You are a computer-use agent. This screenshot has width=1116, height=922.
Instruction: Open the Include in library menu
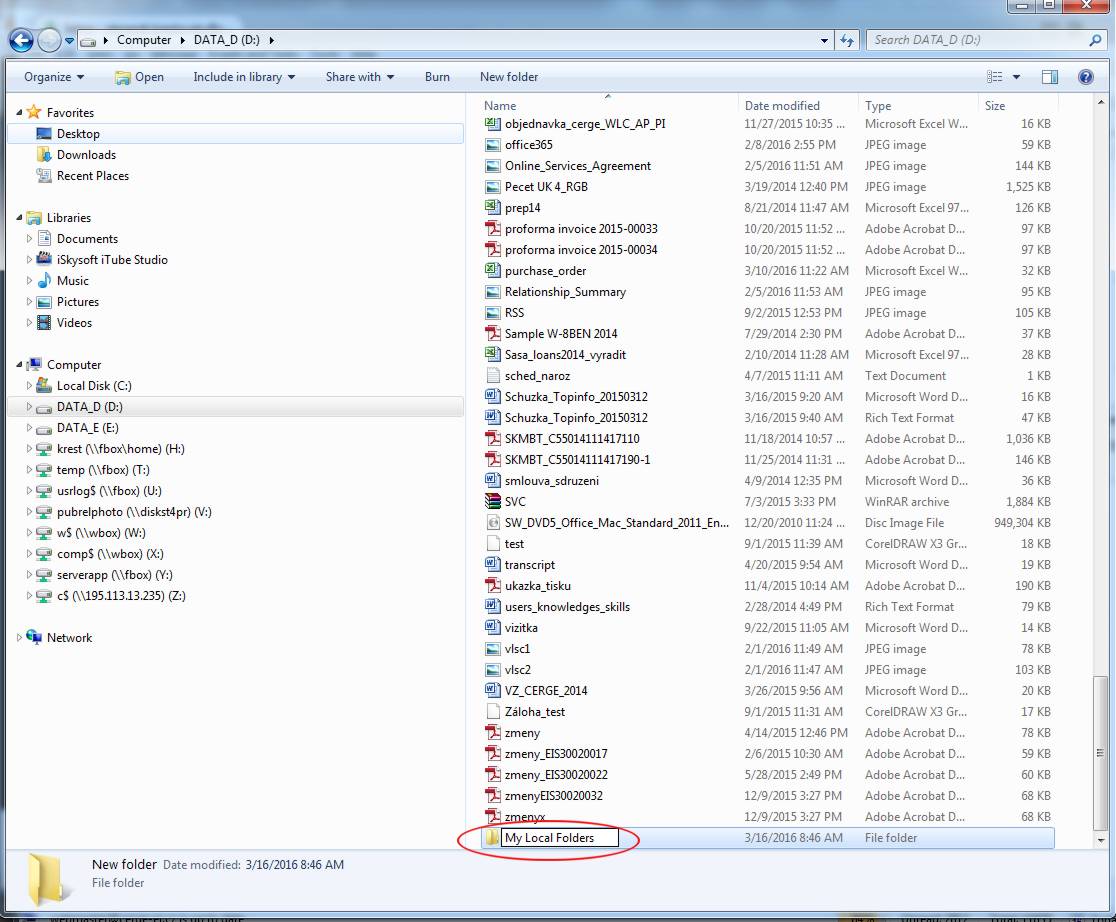coord(244,77)
